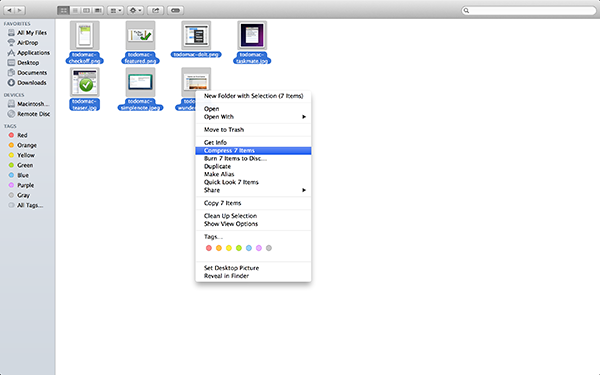Screen dimensions: 600x375
Task: Open the item arrangement dropdown in toolbar
Action: pos(116,10)
